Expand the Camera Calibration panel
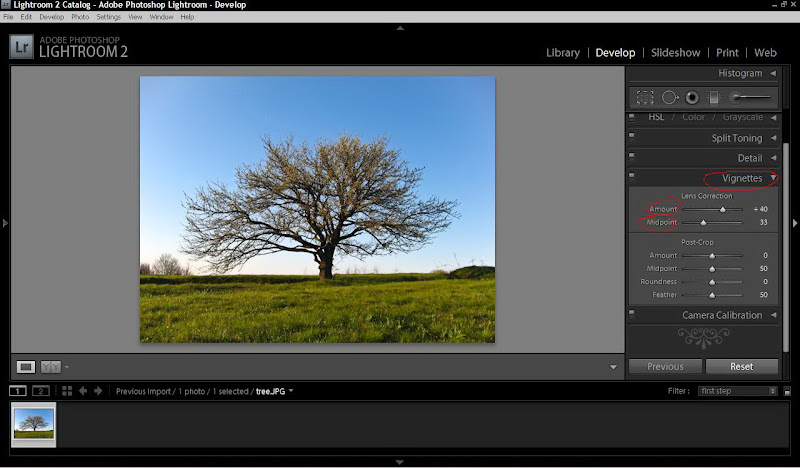 point(773,315)
